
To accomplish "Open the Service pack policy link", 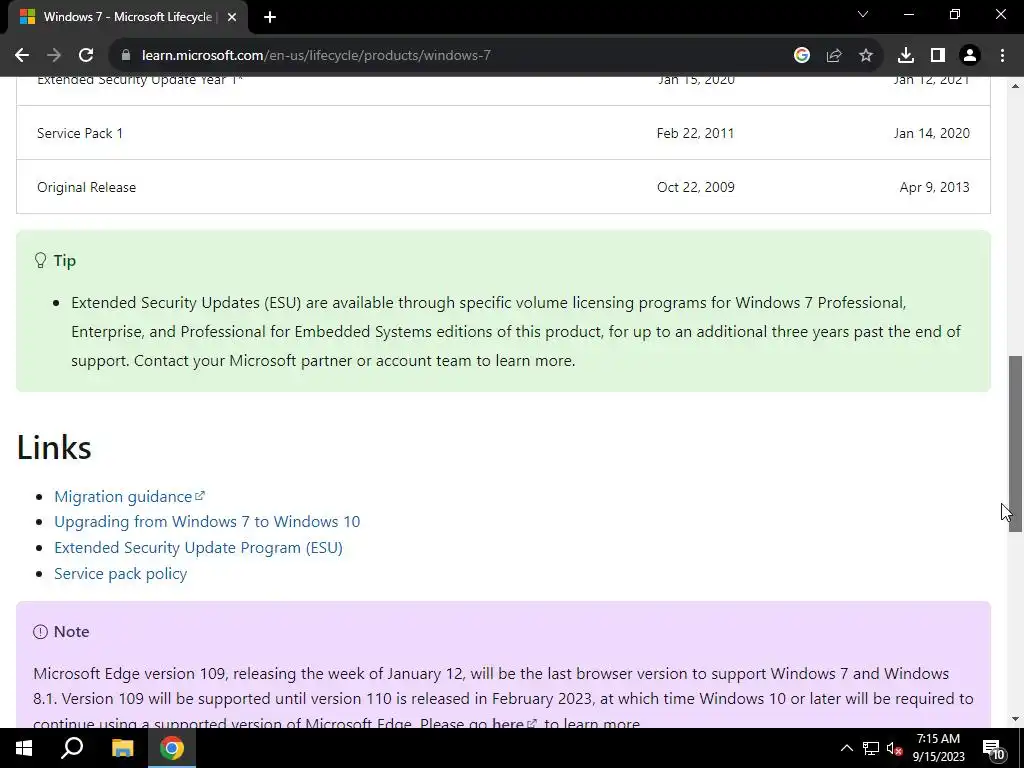I will coord(121,573).
